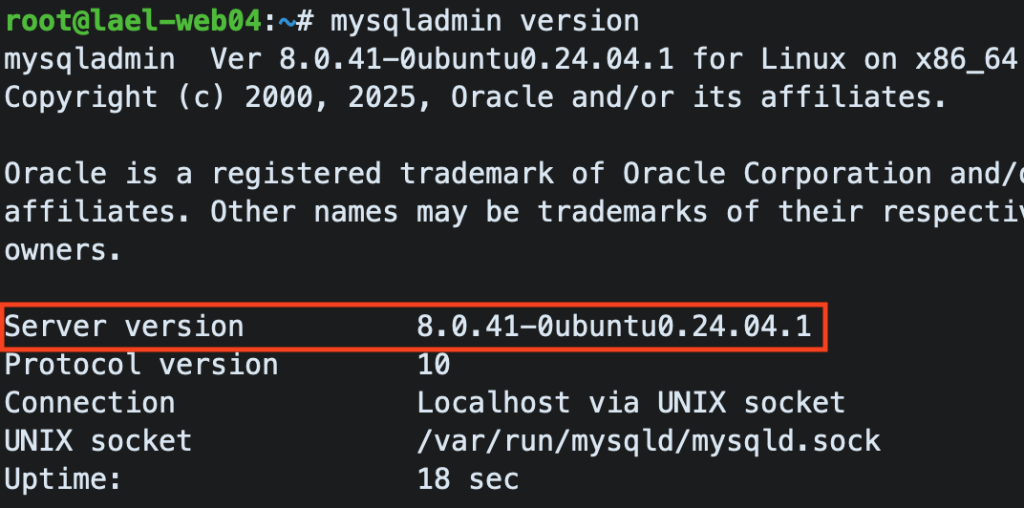Click the 'affiliates. Other names may be trademarks' line
Viewport: 1024px width, 508px height.
tap(514, 212)
